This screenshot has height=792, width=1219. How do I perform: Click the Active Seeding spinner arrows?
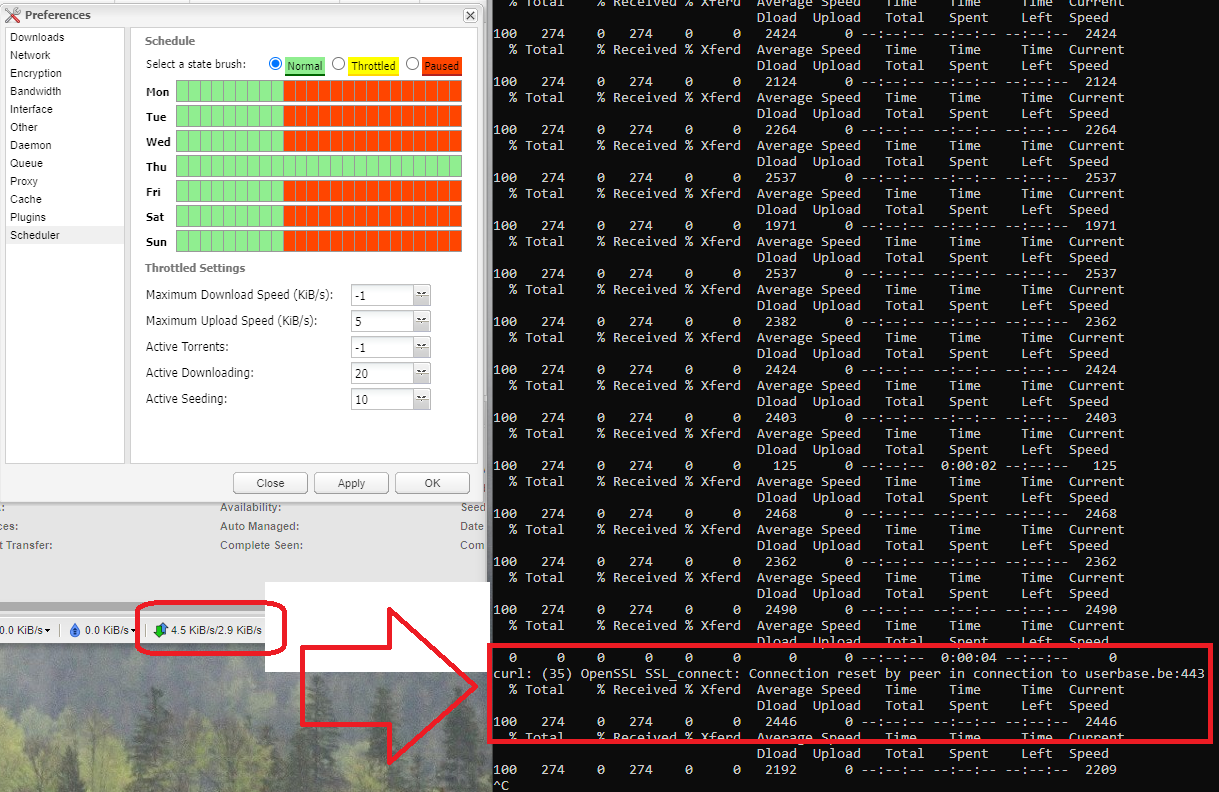[422, 399]
